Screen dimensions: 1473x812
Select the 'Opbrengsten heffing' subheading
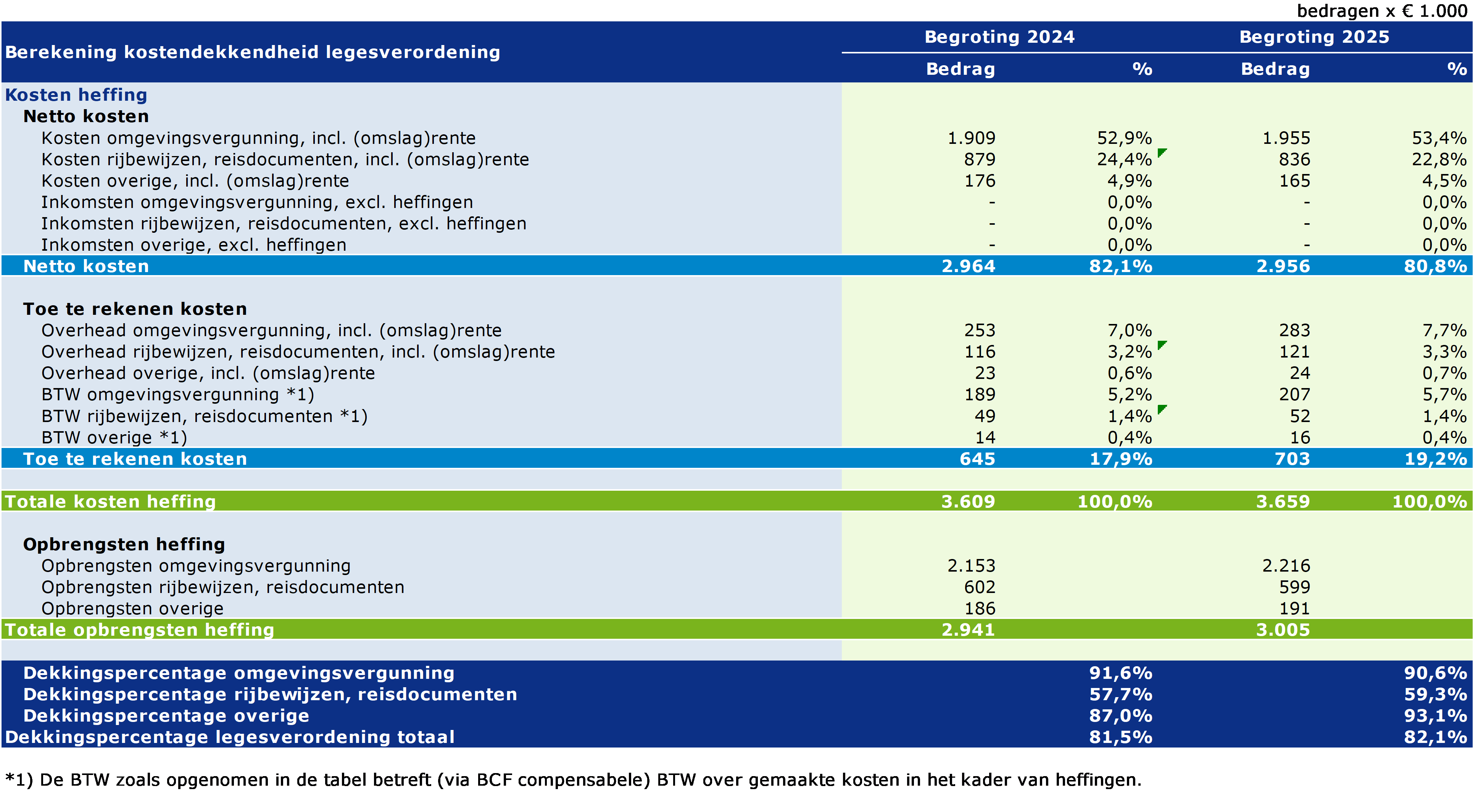[124, 545]
